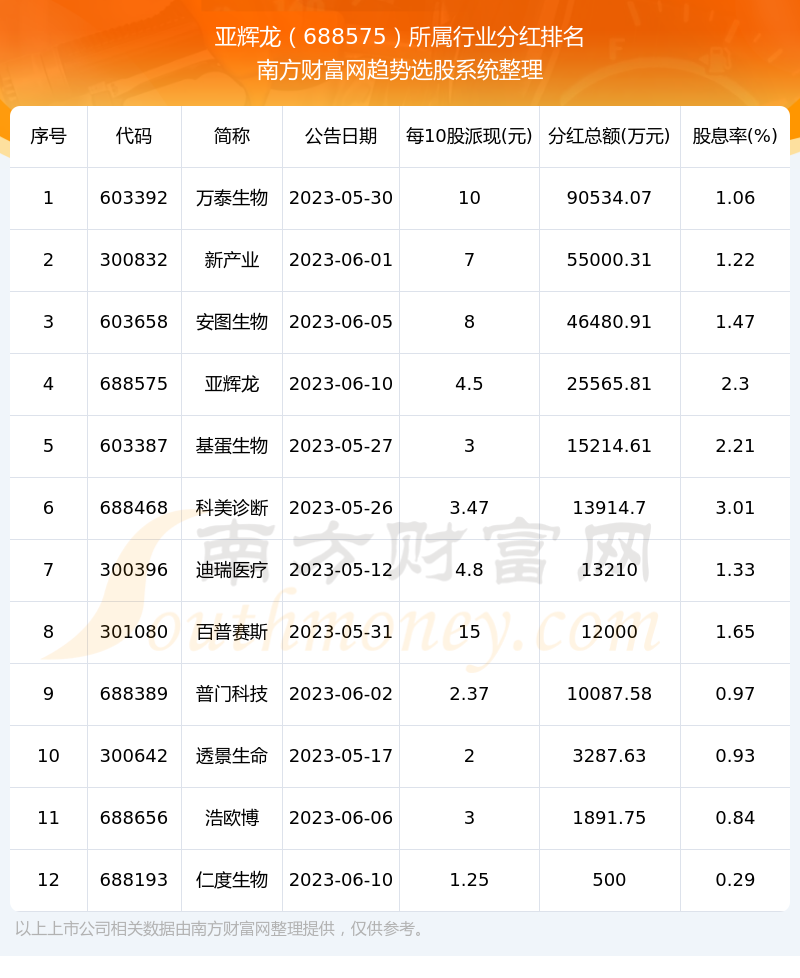Image resolution: width=800 pixels, height=978 pixels.
Task: Click total dividend 25565.81
Action: tap(609, 384)
